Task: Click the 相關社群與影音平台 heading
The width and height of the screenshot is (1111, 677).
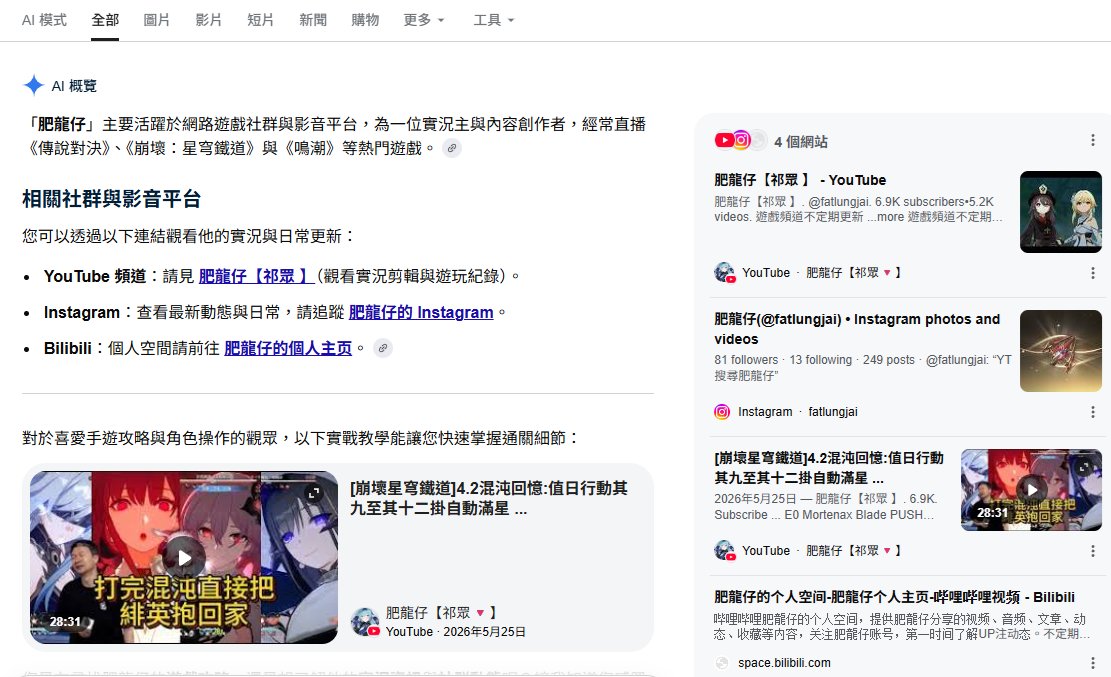Action: click(111, 198)
